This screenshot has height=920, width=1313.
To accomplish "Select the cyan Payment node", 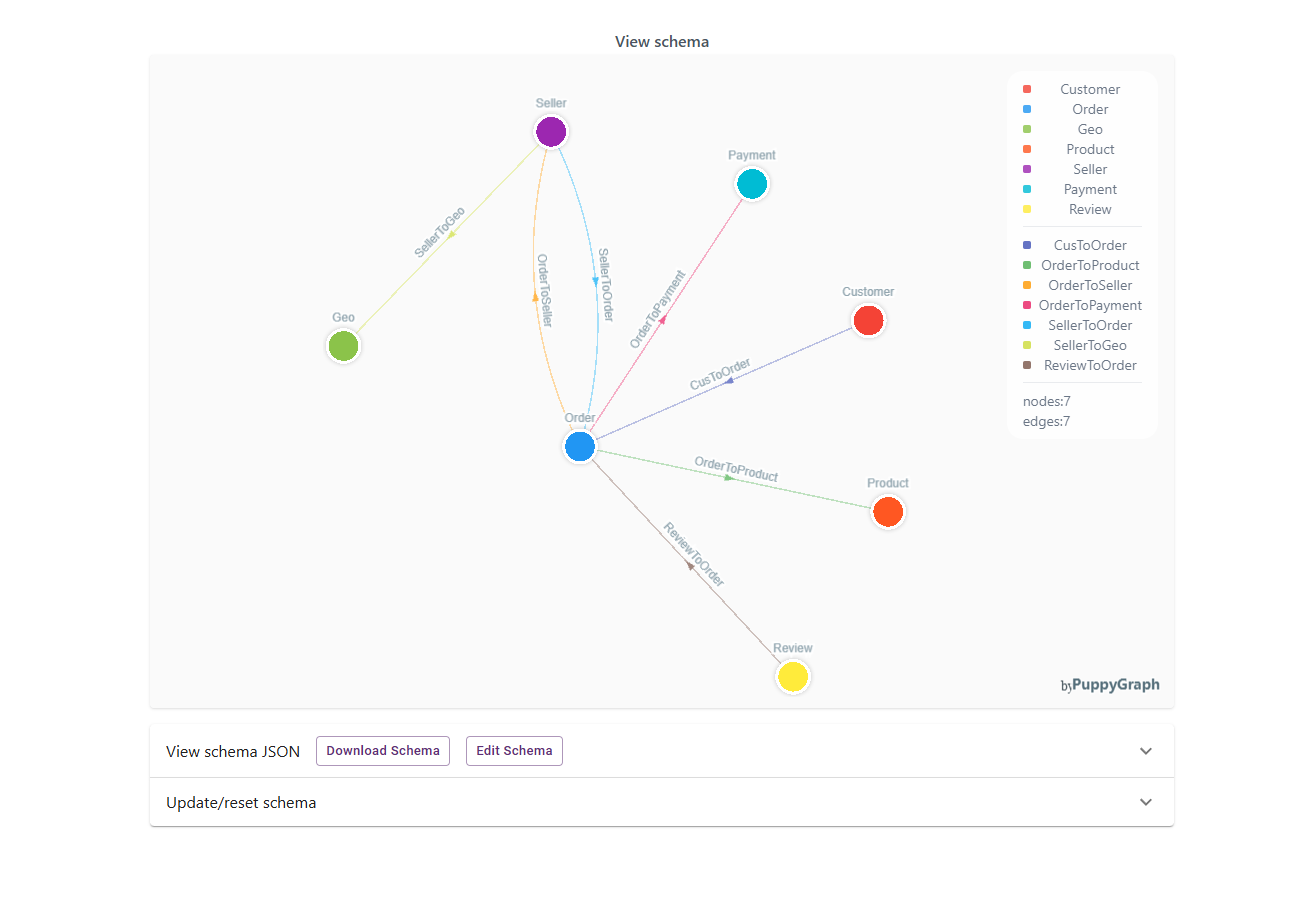I will point(752,184).
